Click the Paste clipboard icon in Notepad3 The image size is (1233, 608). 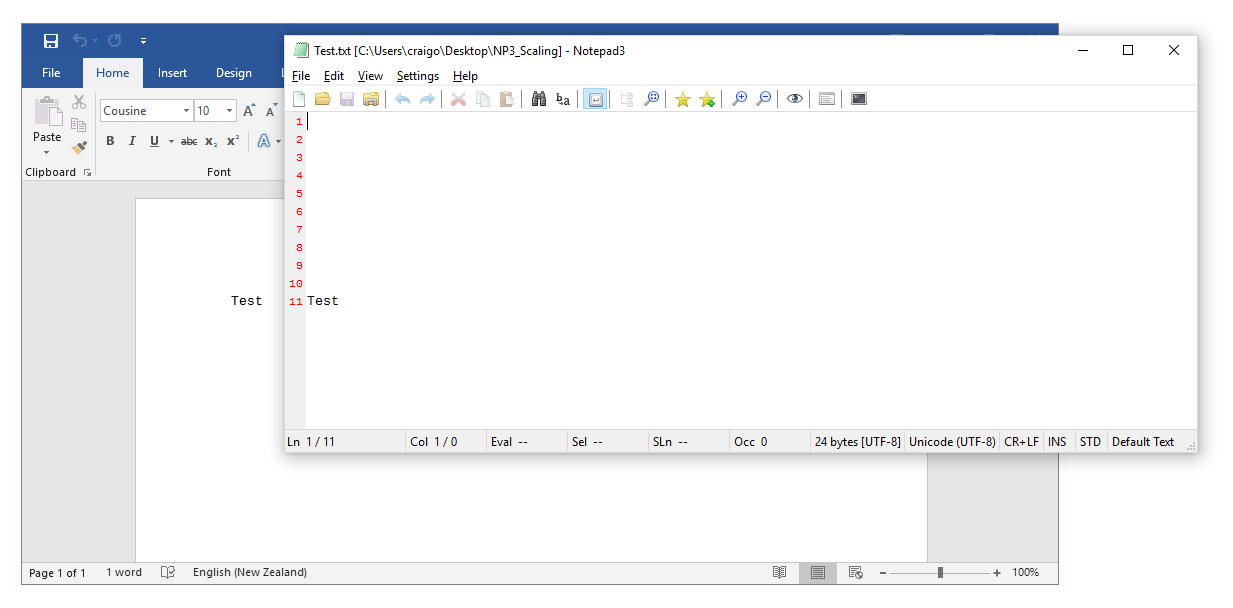[x=507, y=99]
